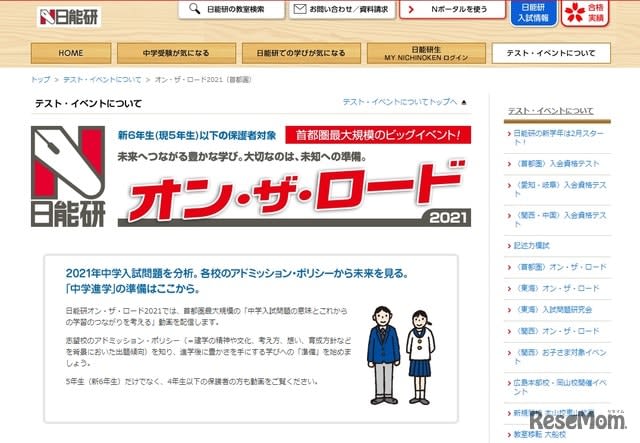The width and height of the screenshot is (640, 443).
Task: Click the arrow bullet next to 記述力模試
Action: point(509,246)
